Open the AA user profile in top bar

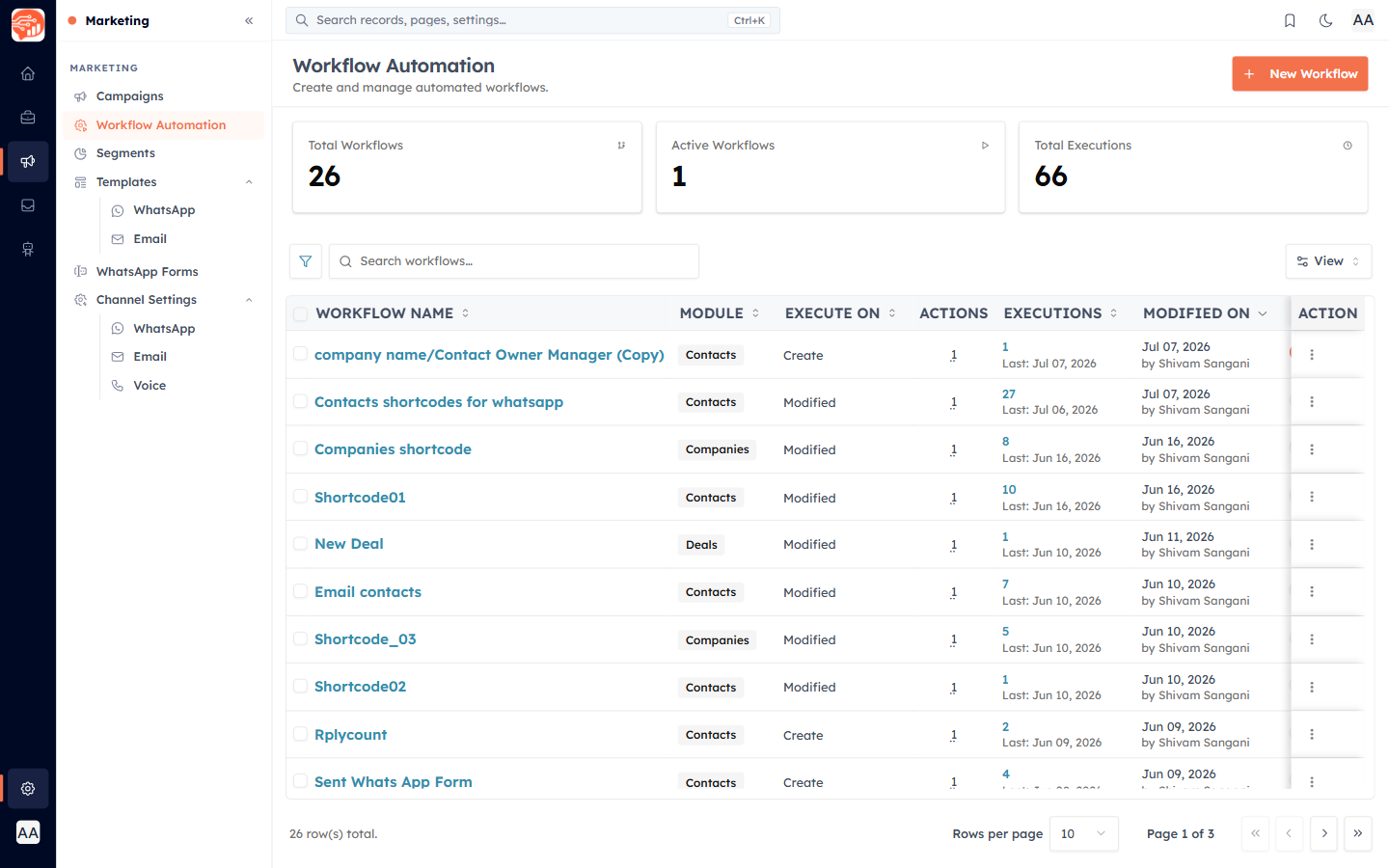pyautogui.click(x=1363, y=20)
